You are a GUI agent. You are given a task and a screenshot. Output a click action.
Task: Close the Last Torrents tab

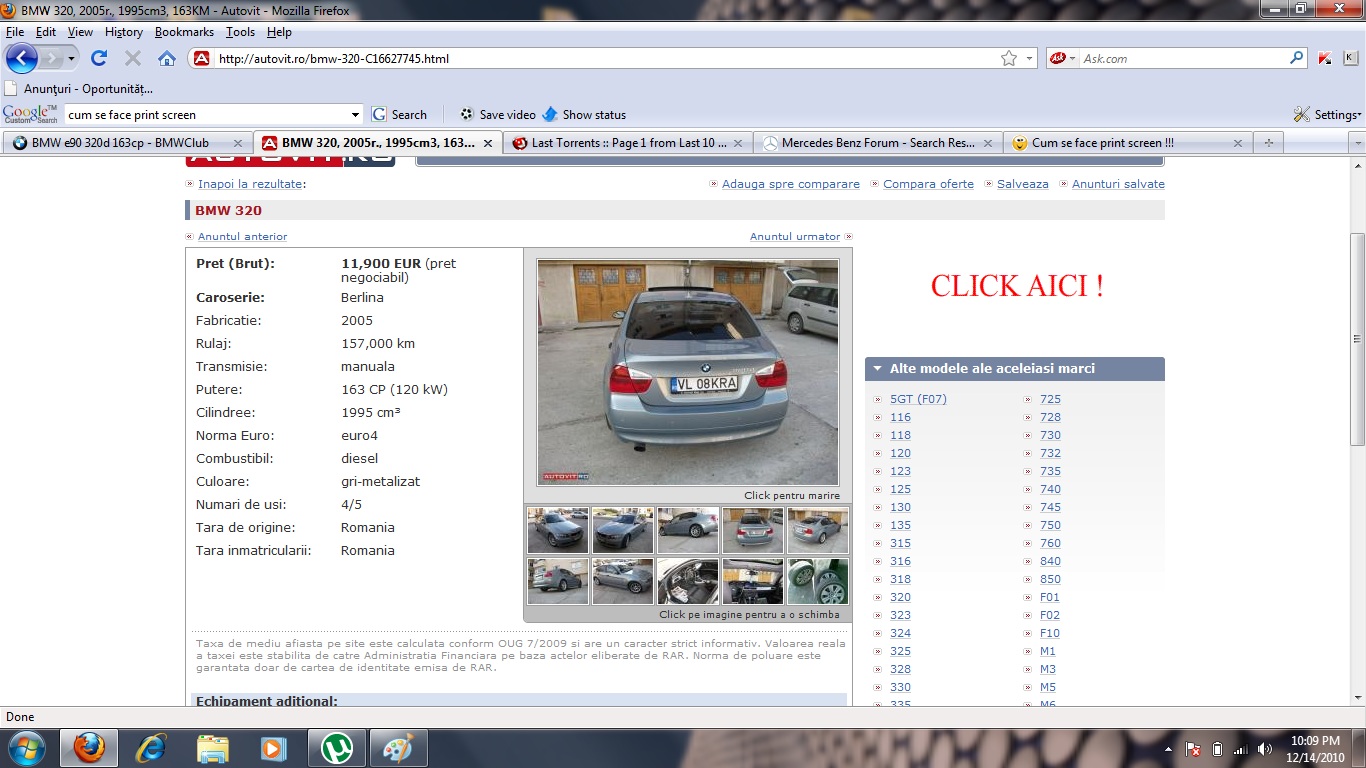(x=738, y=143)
